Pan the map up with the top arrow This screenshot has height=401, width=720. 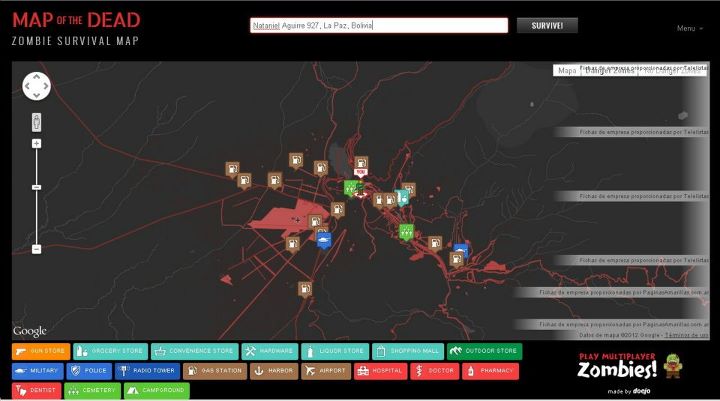(36, 77)
